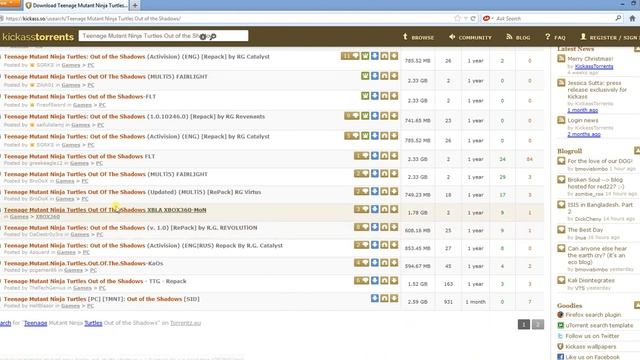Click the tan download arrow in [SID] row

[394, 298]
